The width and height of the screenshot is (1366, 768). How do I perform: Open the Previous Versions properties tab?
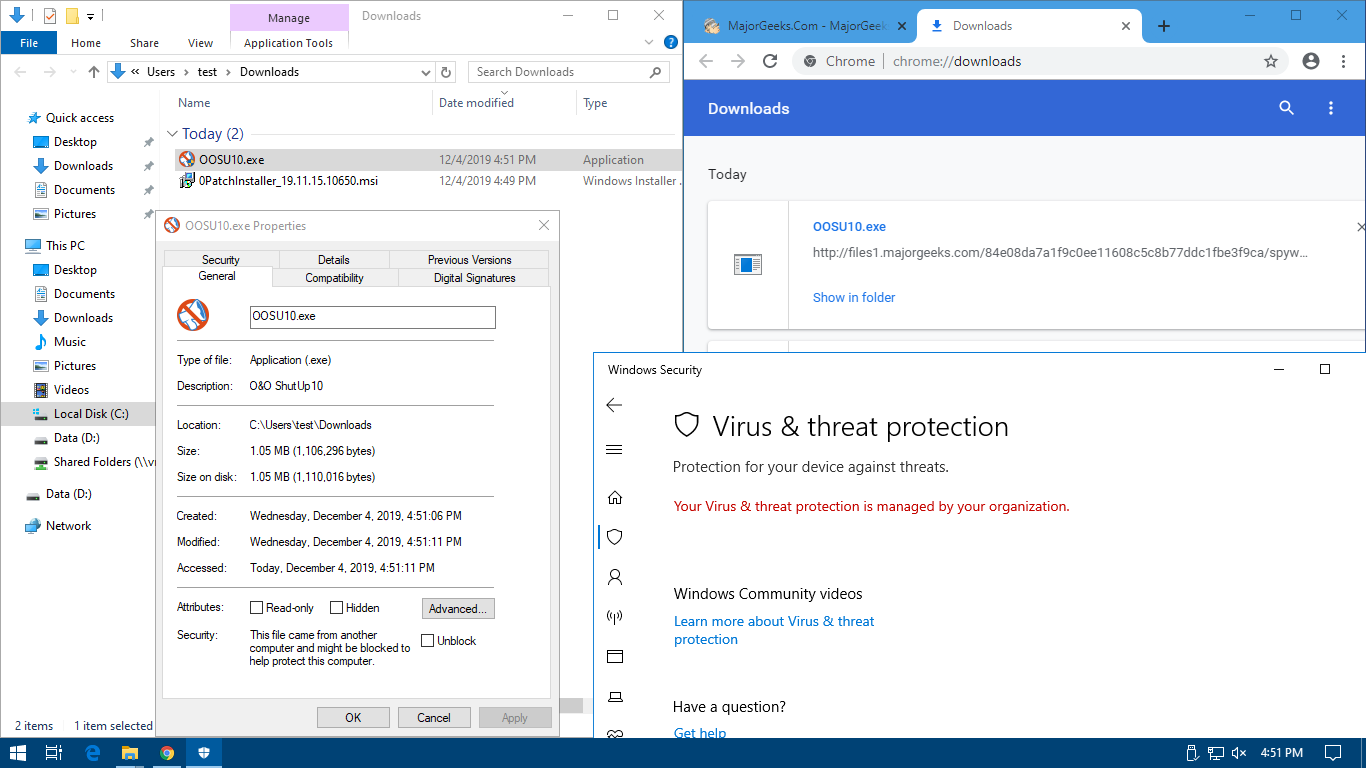[469, 260]
